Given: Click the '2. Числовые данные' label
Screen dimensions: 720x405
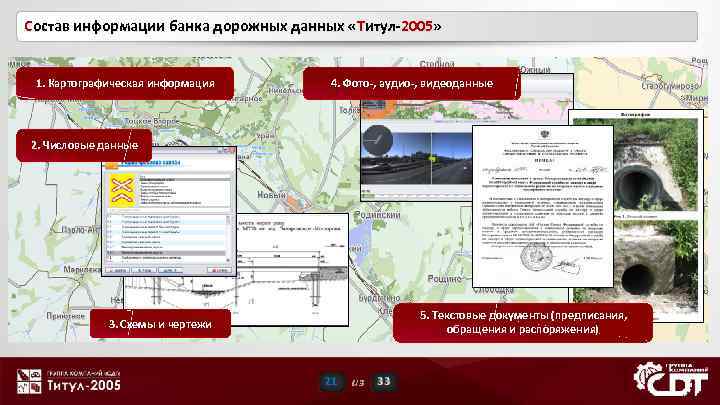Looking at the screenshot, I should 84,145.
